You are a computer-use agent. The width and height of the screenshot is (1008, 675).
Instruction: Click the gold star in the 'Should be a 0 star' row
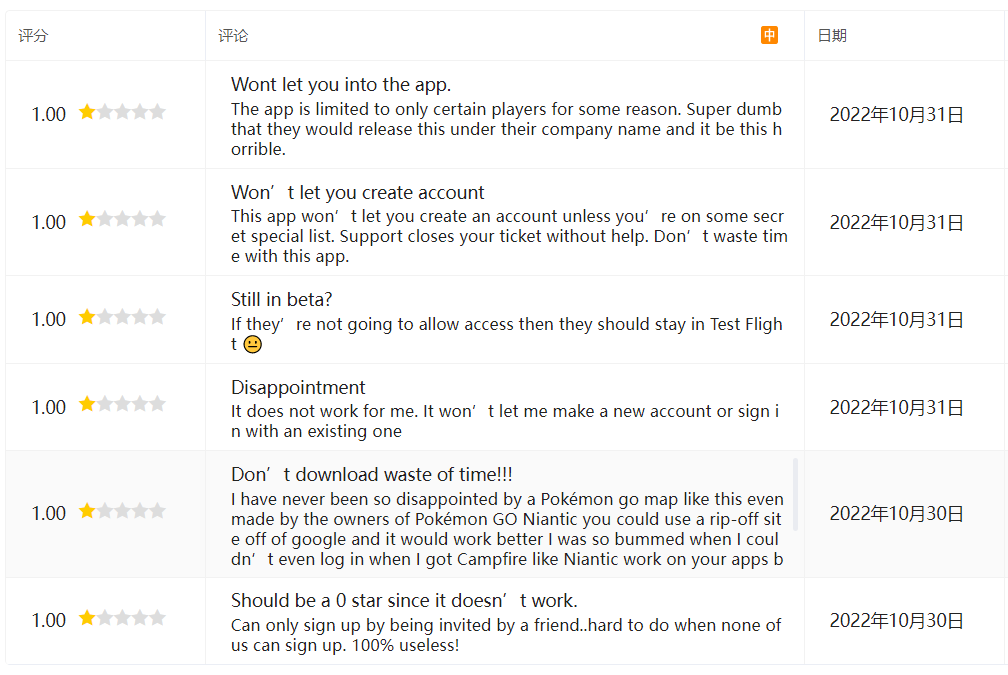[87, 618]
